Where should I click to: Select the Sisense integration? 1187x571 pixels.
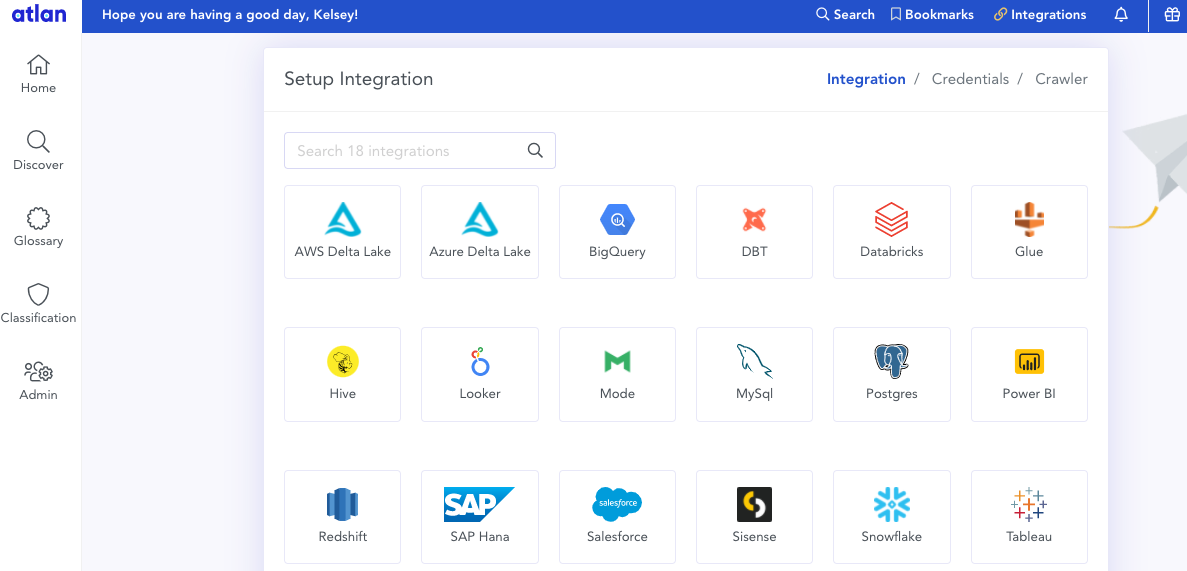pos(754,517)
